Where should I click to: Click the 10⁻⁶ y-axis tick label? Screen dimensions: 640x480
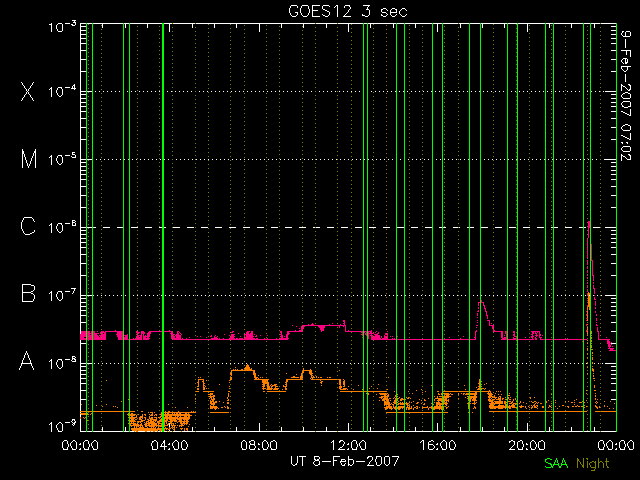tap(62, 227)
